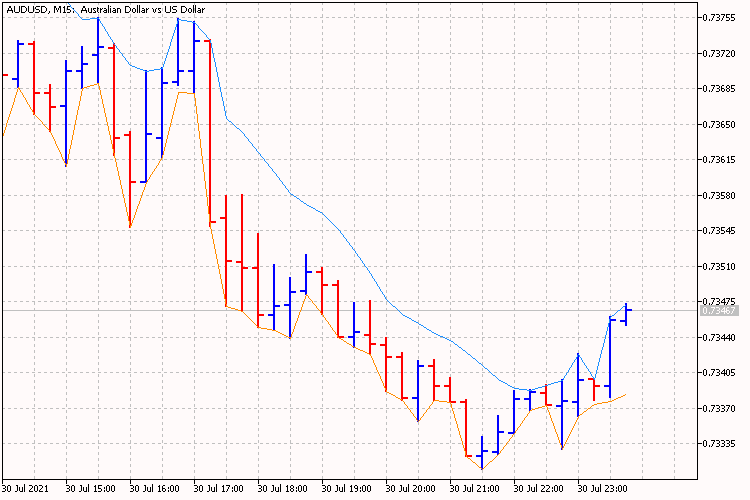The height and width of the screenshot is (500, 750).
Task: Click time axis label '30 Jul 23:00'
Action: tap(602, 489)
